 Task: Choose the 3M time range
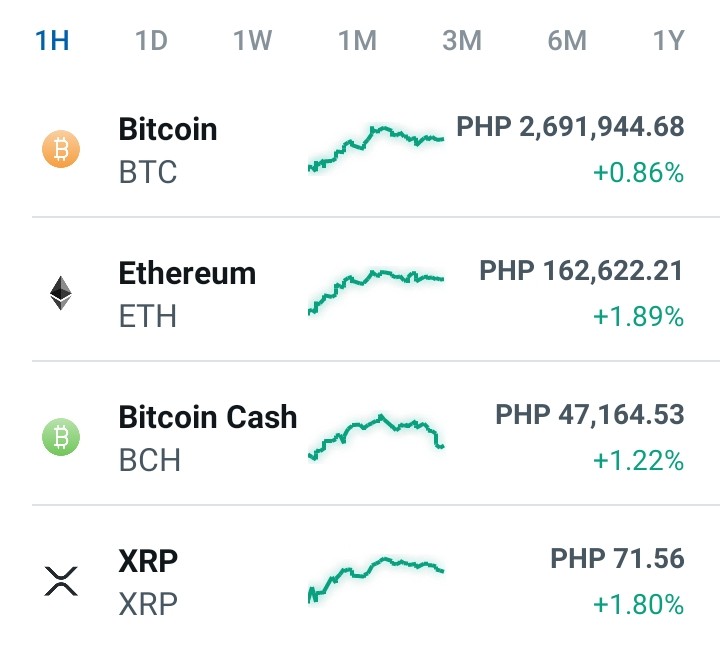[x=462, y=40]
